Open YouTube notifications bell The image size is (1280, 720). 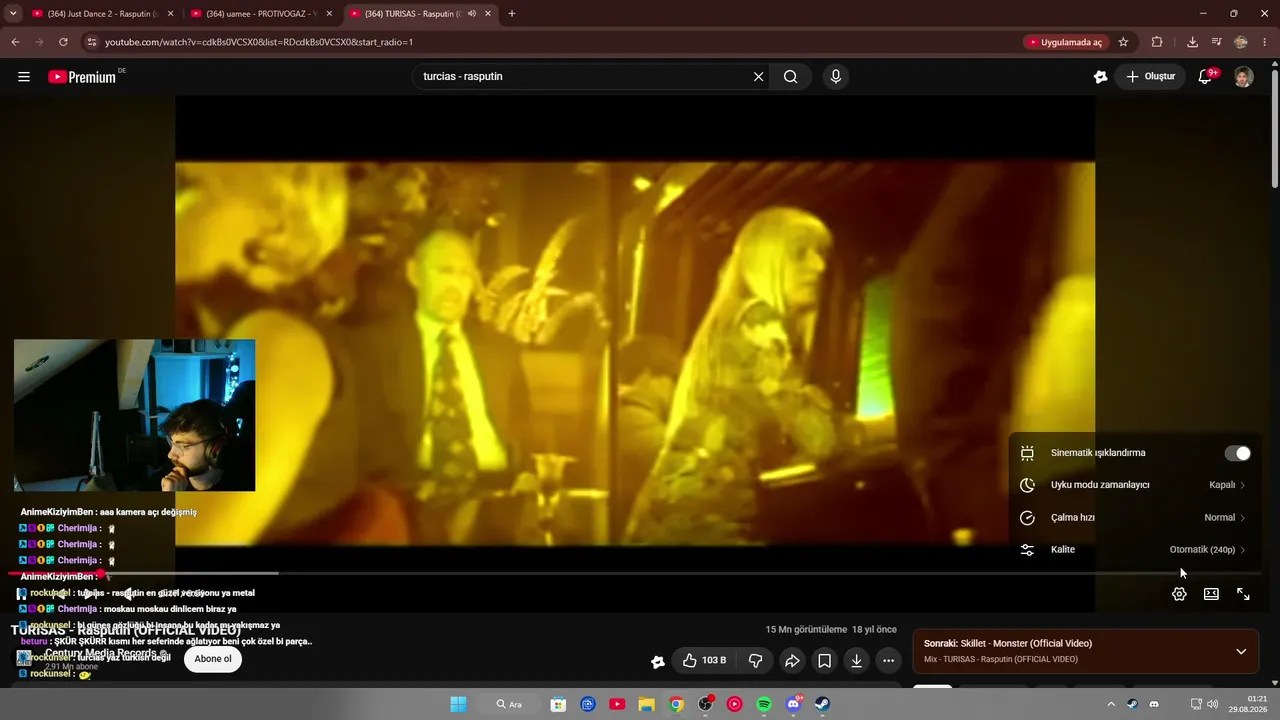(x=1206, y=77)
